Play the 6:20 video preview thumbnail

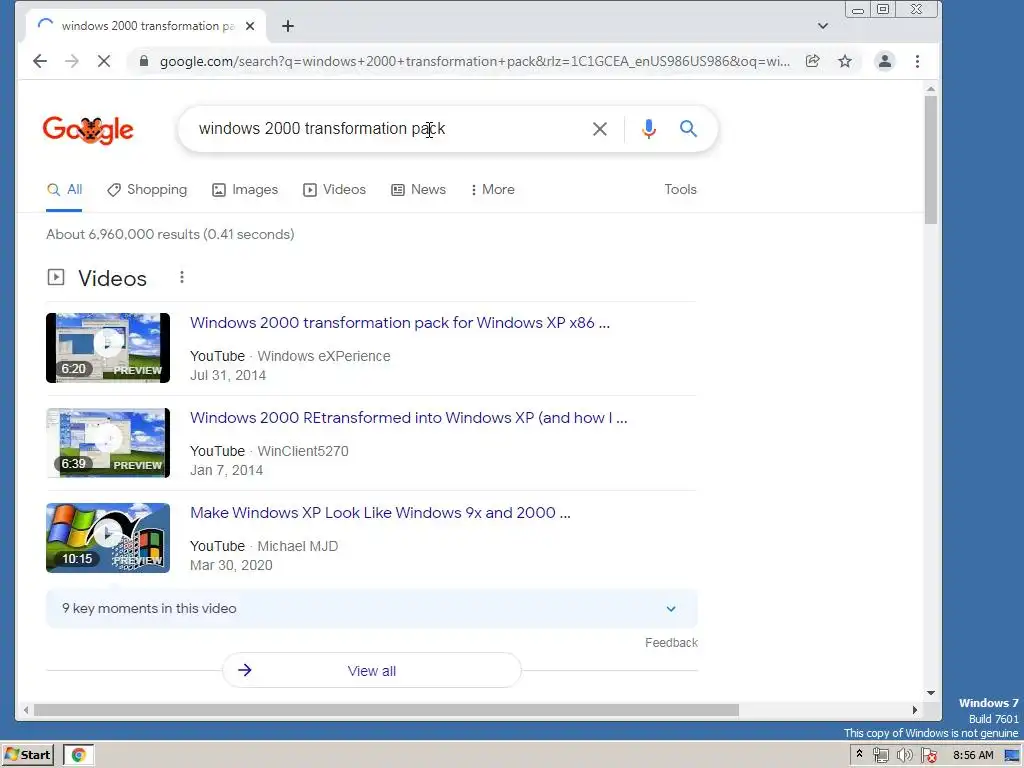108,348
